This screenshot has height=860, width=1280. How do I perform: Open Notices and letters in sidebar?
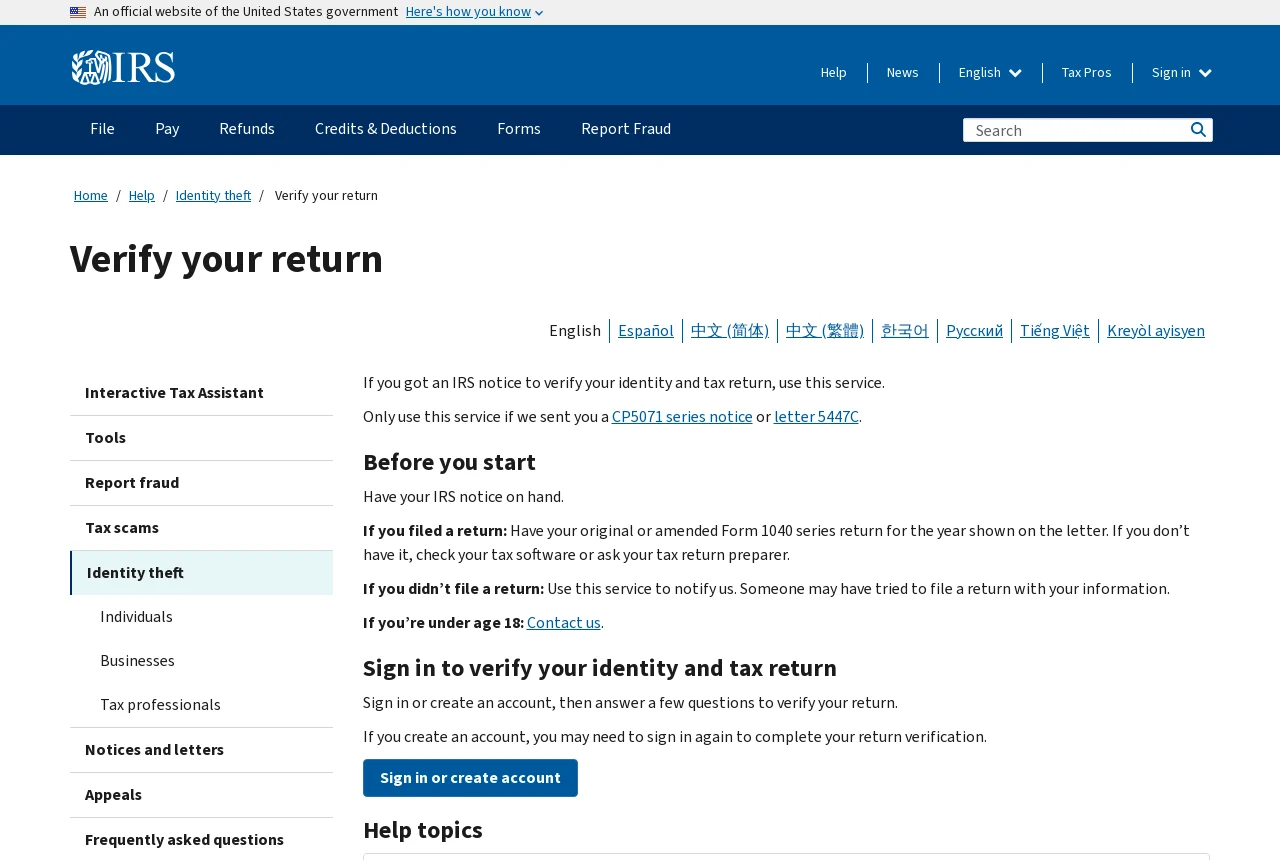[201, 750]
